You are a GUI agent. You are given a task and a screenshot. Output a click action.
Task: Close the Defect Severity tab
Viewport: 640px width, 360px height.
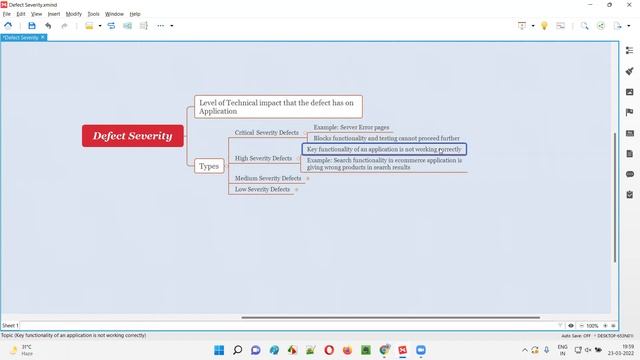coord(43,38)
